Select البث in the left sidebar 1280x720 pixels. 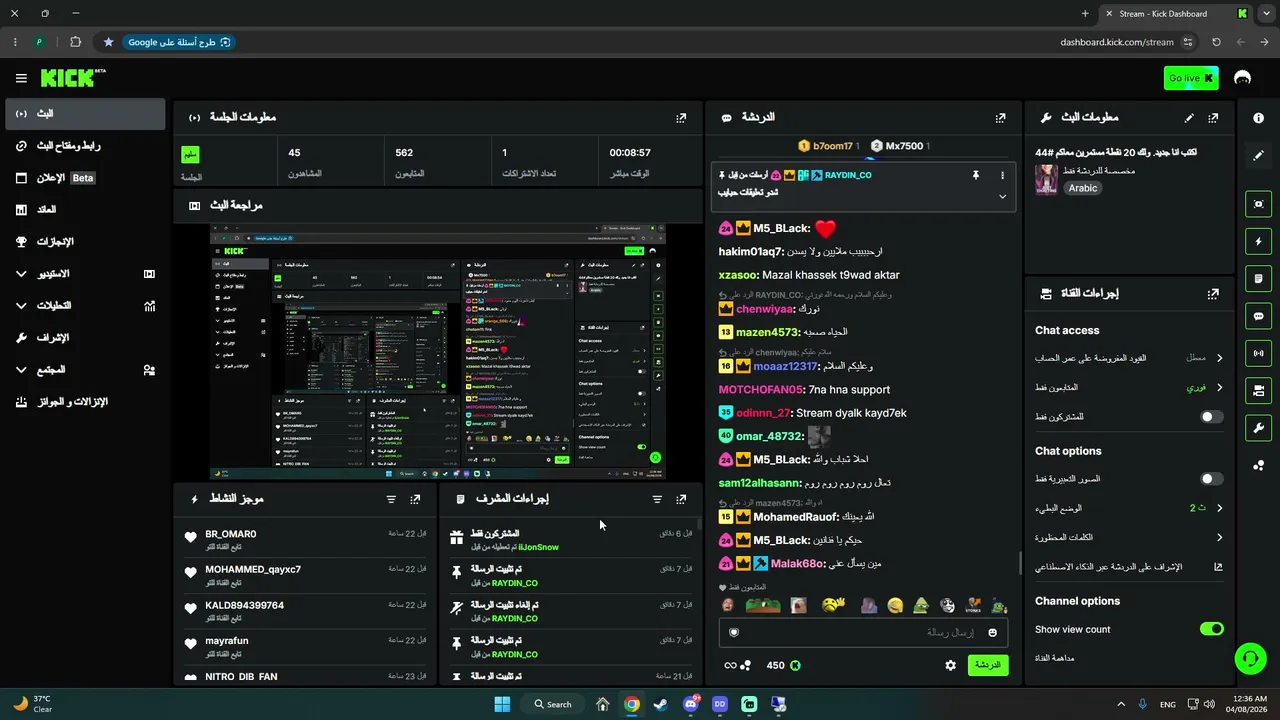(84, 114)
